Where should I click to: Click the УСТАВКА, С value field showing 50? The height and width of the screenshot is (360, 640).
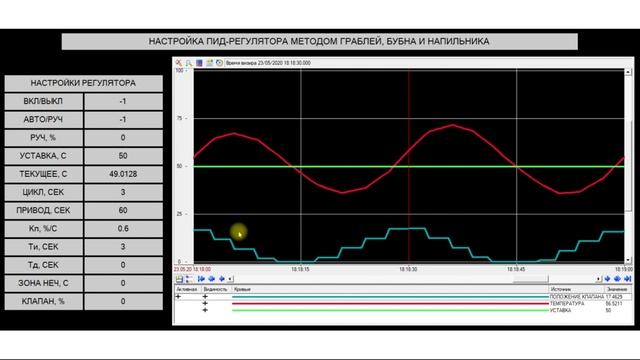tap(123, 156)
